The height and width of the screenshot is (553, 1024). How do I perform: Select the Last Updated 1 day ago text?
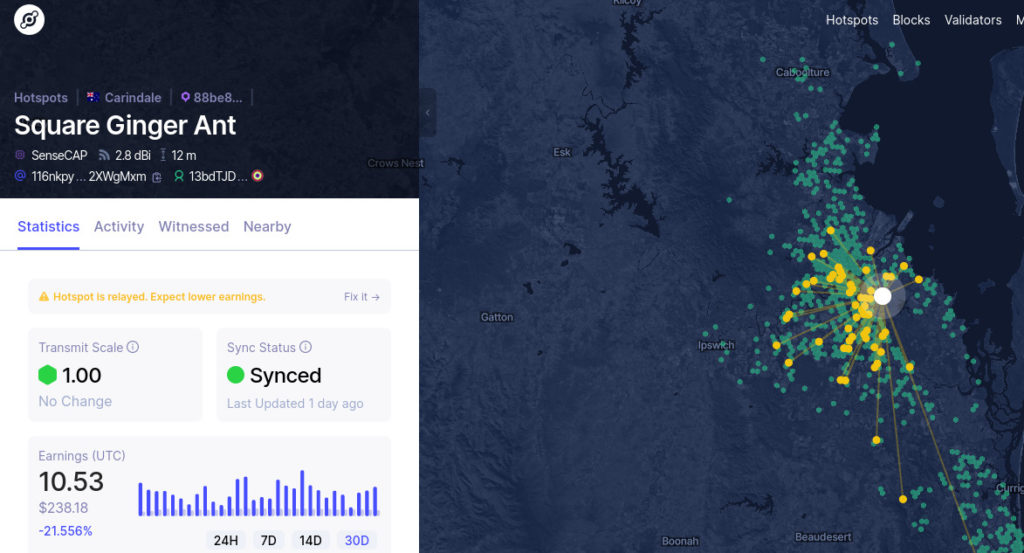point(295,403)
